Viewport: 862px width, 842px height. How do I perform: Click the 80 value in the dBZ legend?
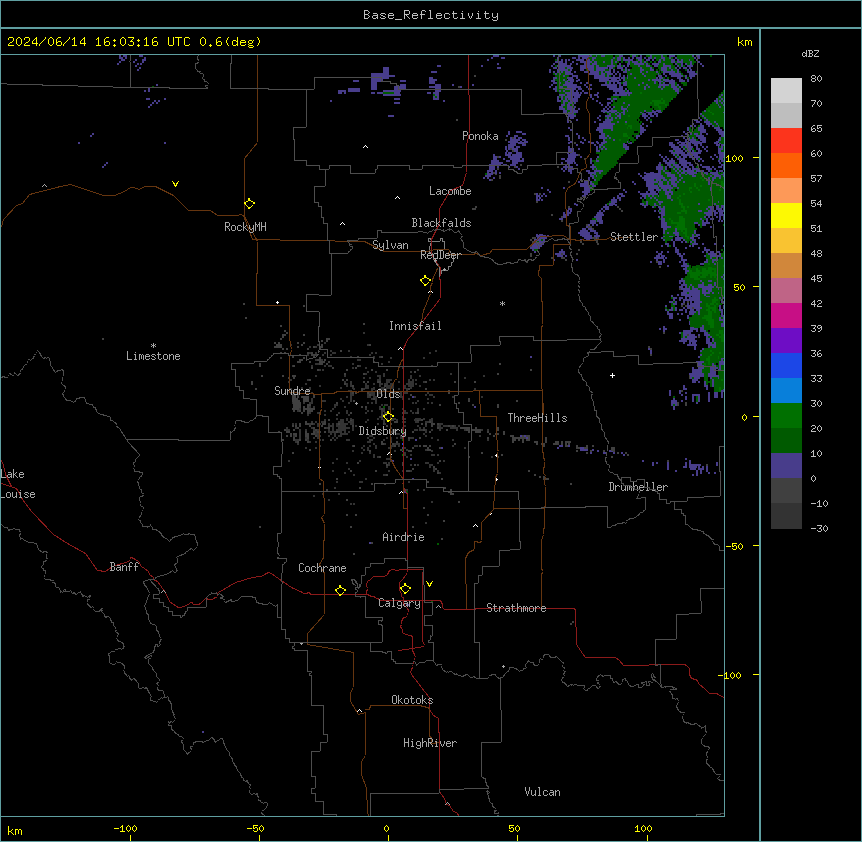point(816,79)
